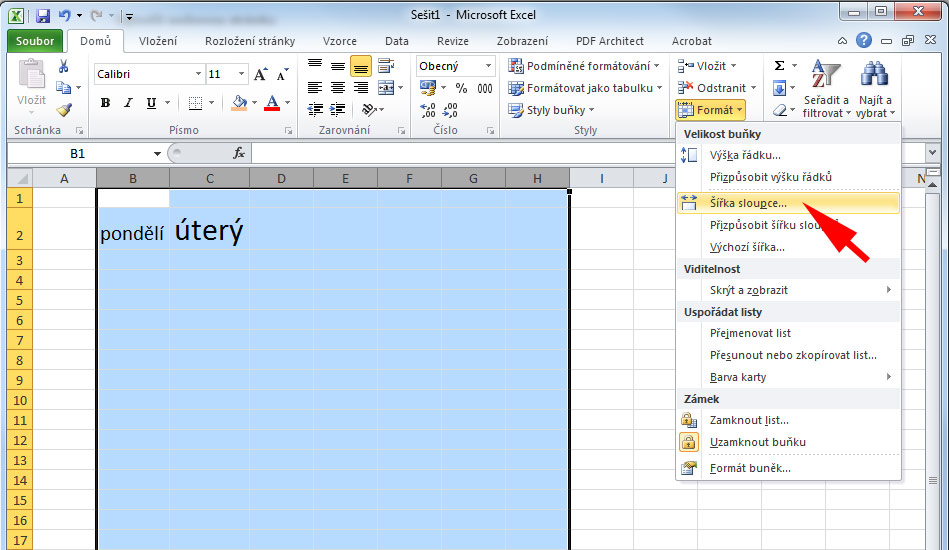Decrease indent icon
Image resolution: width=949 pixels, height=550 pixels.
coord(315,110)
